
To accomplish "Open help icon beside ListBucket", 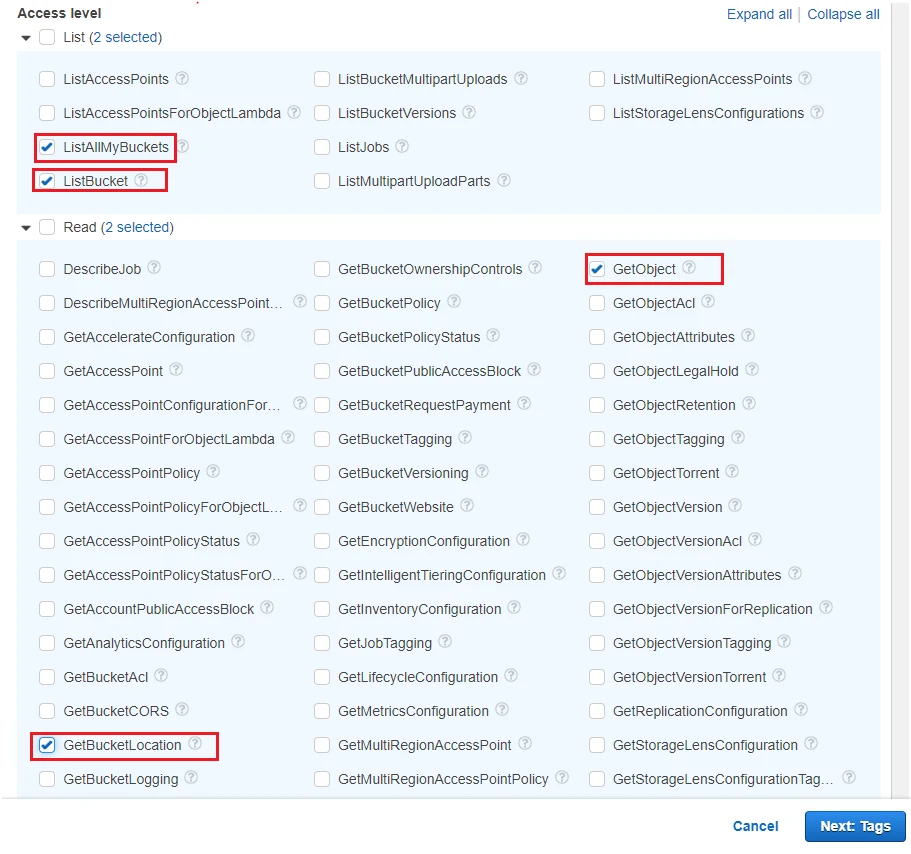I will click(141, 180).
